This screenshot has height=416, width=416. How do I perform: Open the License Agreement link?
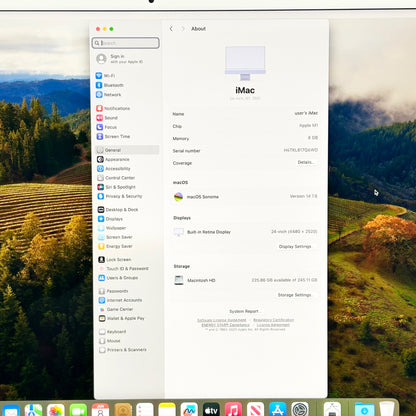click(273, 325)
